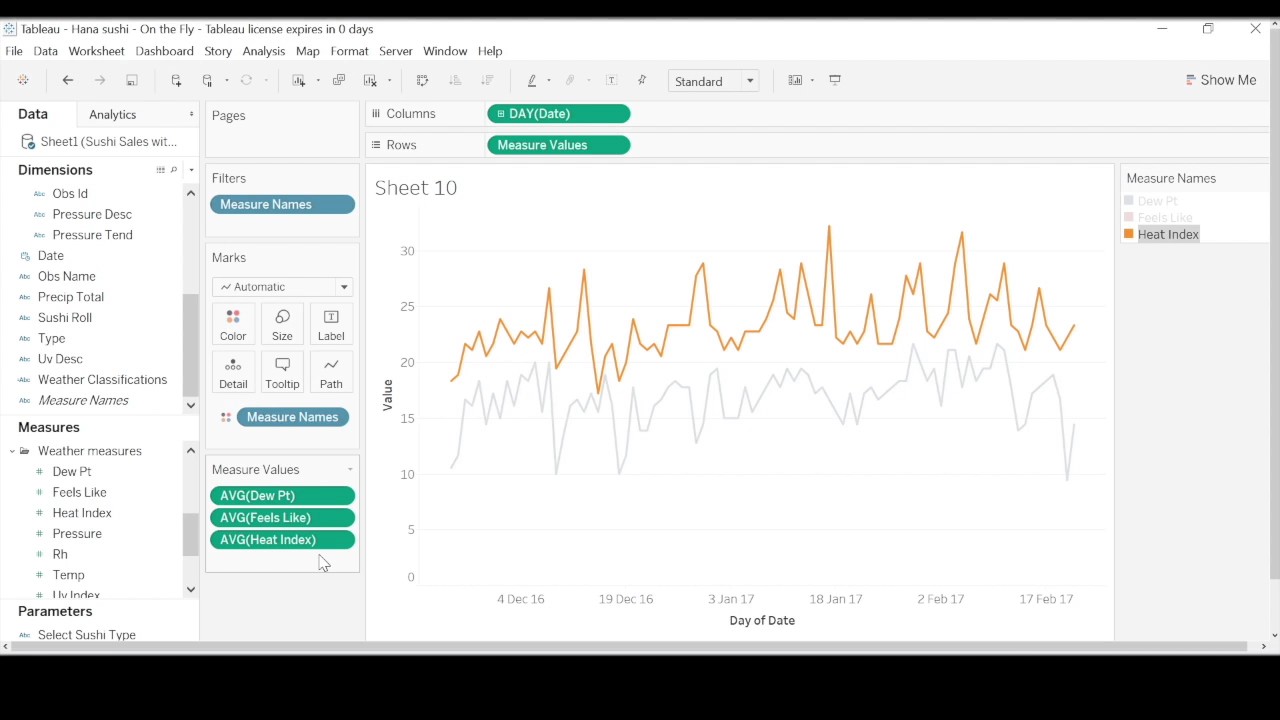This screenshot has height=720, width=1280.
Task: Add a new data source from toolbar
Action: click(176, 81)
